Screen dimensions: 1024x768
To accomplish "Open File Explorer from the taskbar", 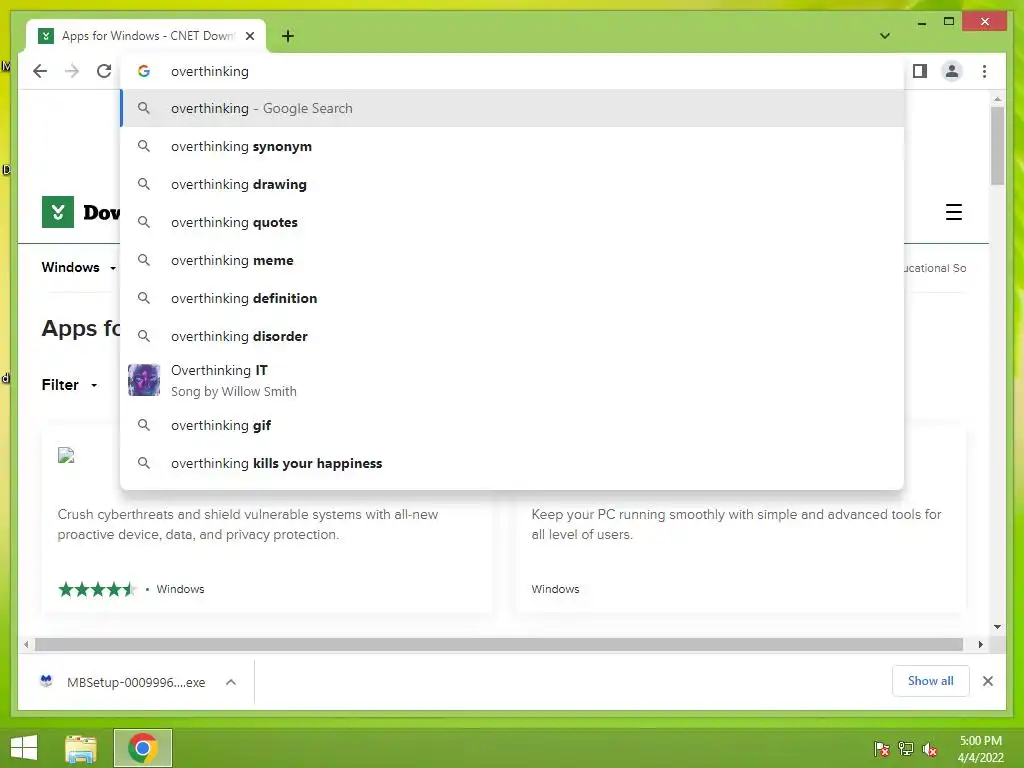I will click(81, 748).
